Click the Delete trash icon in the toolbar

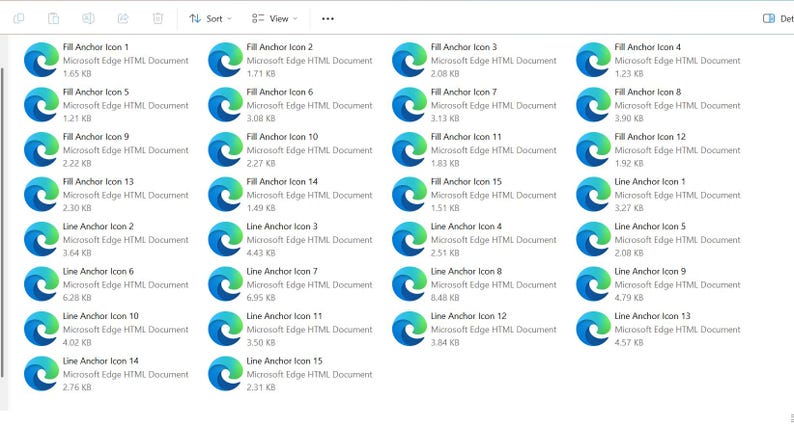click(158, 19)
